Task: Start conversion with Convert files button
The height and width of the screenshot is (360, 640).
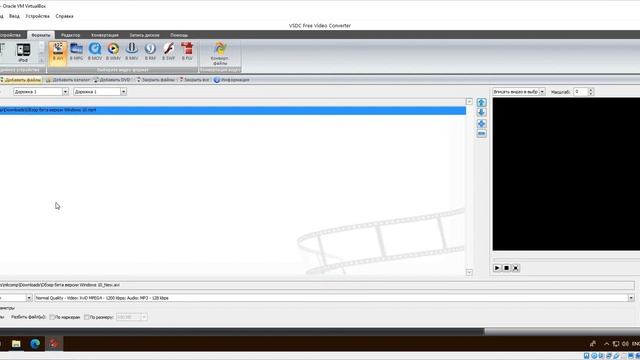Action: (220, 53)
